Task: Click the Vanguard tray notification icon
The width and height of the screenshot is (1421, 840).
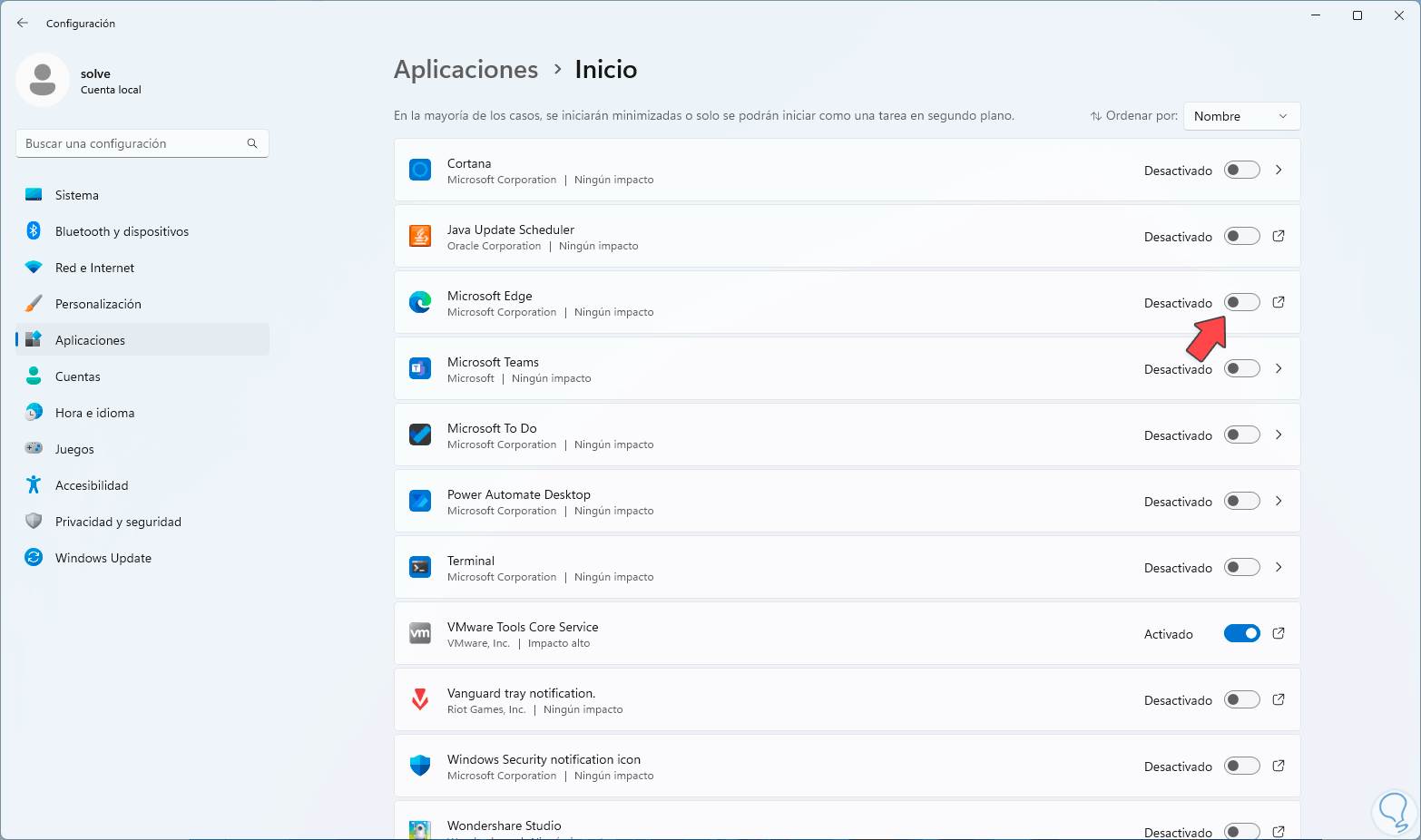Action: pyautogui.click(x=420, y=700)
